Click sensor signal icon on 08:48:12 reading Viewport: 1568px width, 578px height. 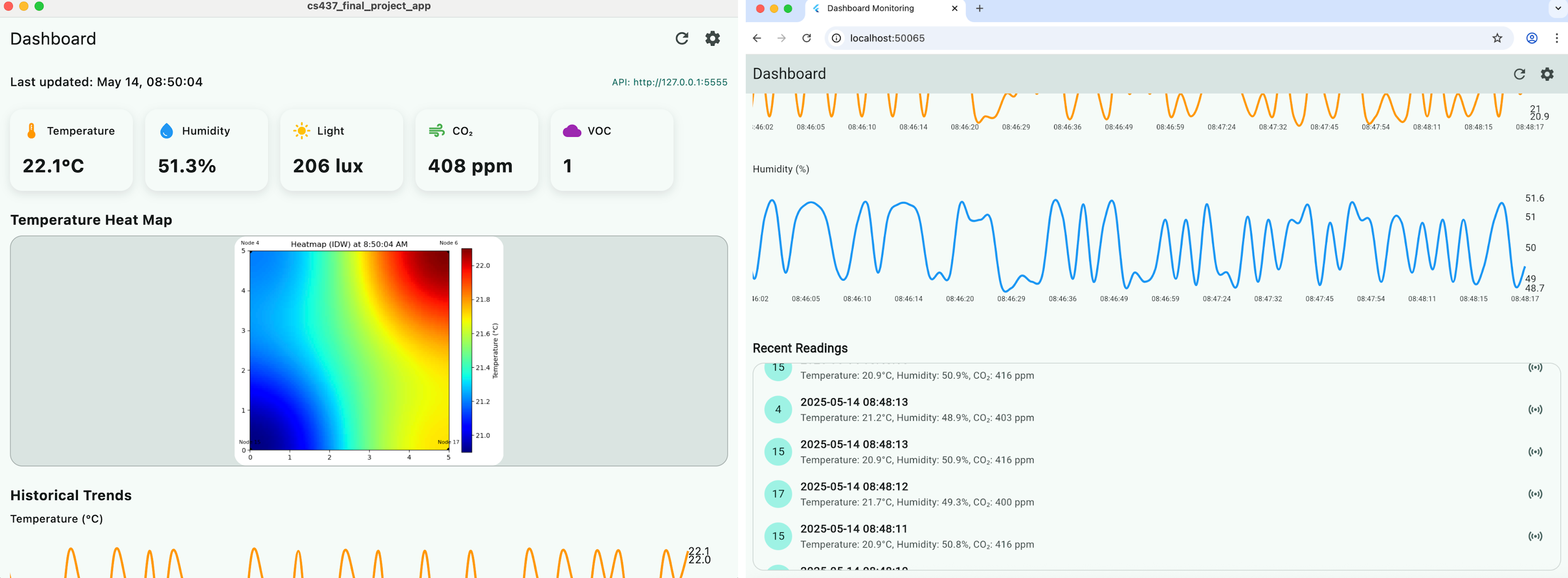[1535, 494]
